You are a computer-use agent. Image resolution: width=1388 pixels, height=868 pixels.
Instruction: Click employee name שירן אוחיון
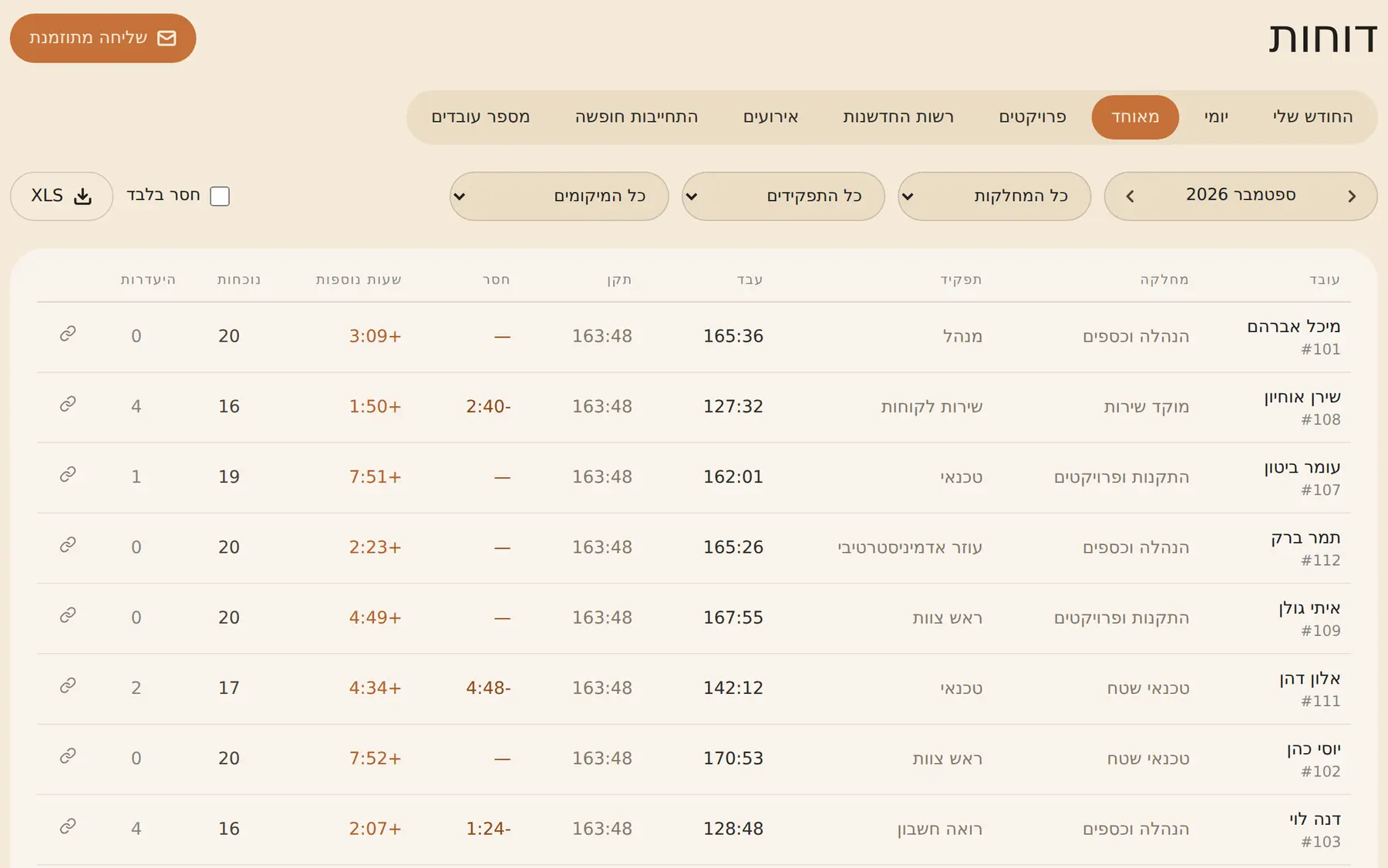click(1302, 397)
